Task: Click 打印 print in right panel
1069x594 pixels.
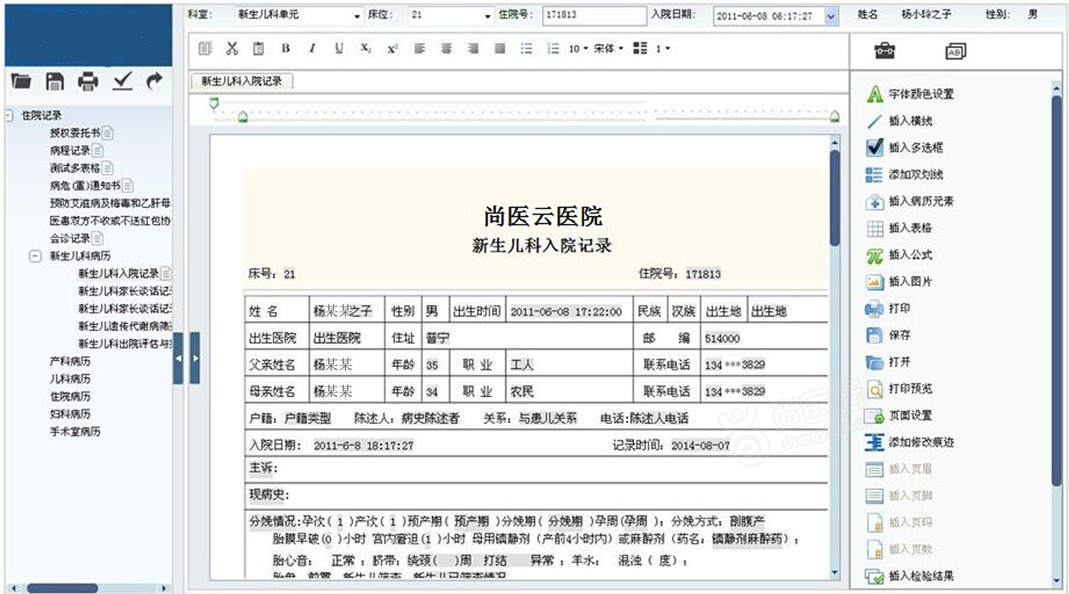Action: 888,308
